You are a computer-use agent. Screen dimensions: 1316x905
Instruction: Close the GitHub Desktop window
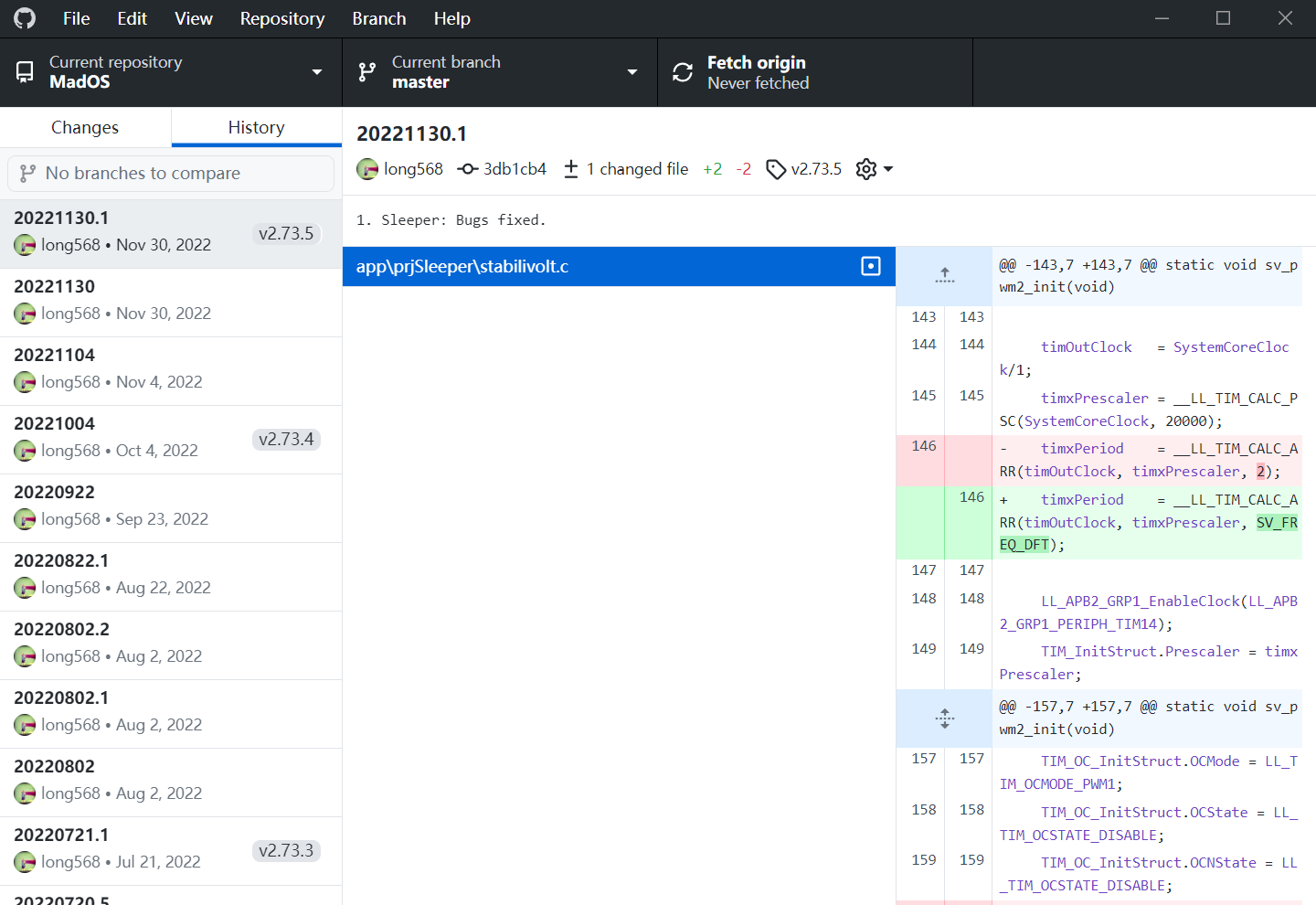tap(1285, 18)
